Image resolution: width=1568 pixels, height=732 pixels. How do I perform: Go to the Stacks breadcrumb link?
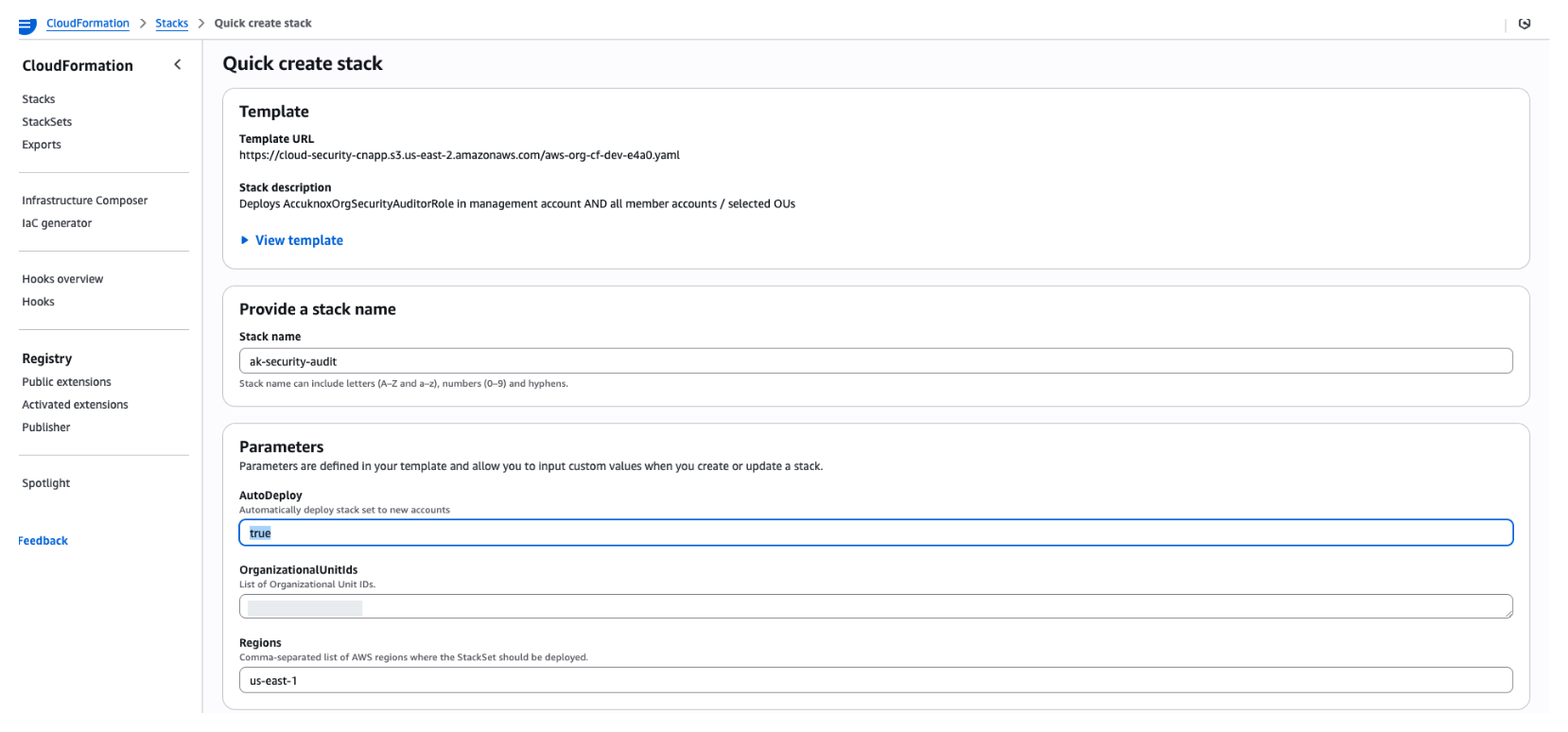click(172, 24)
